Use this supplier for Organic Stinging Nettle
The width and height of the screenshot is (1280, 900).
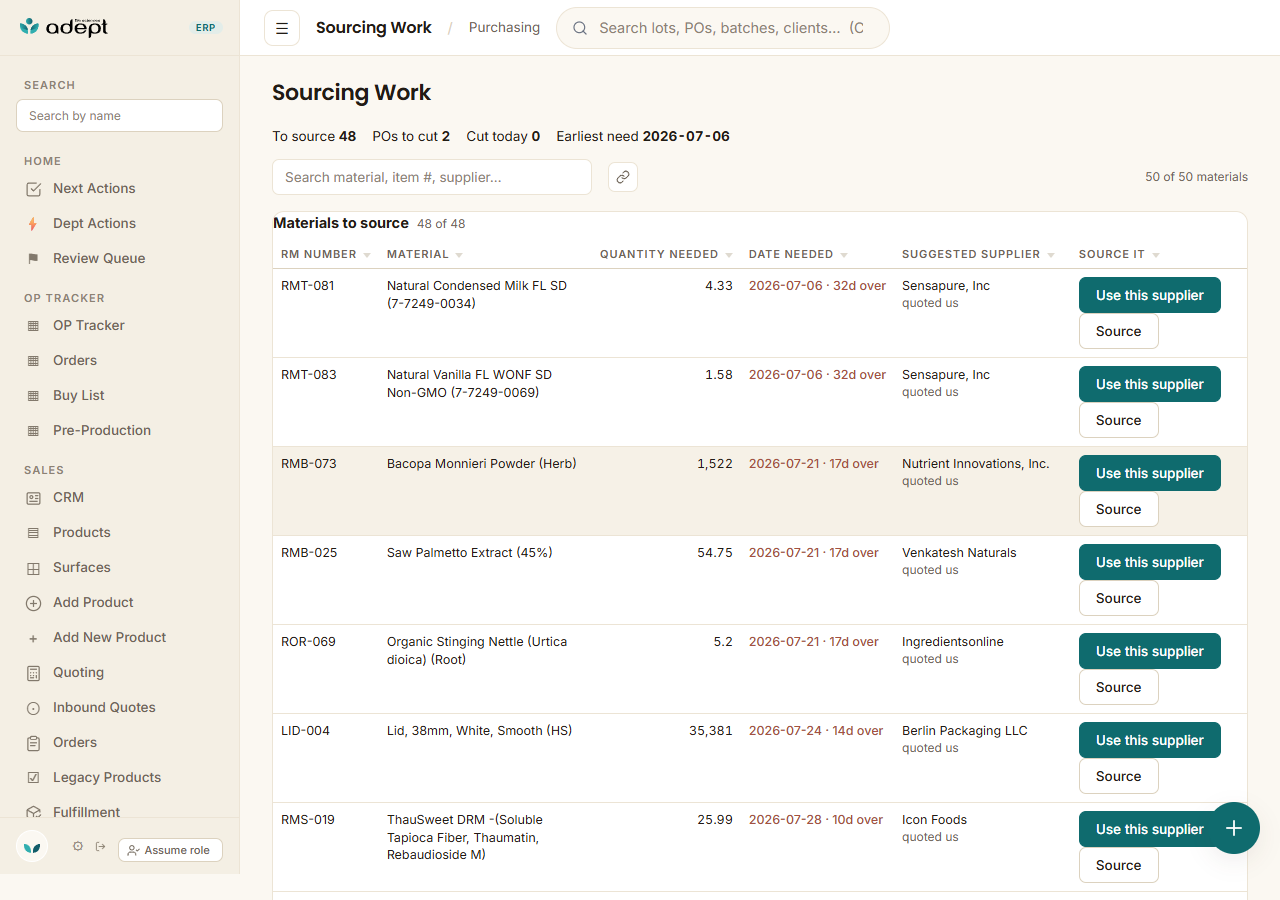(1149, 651)
